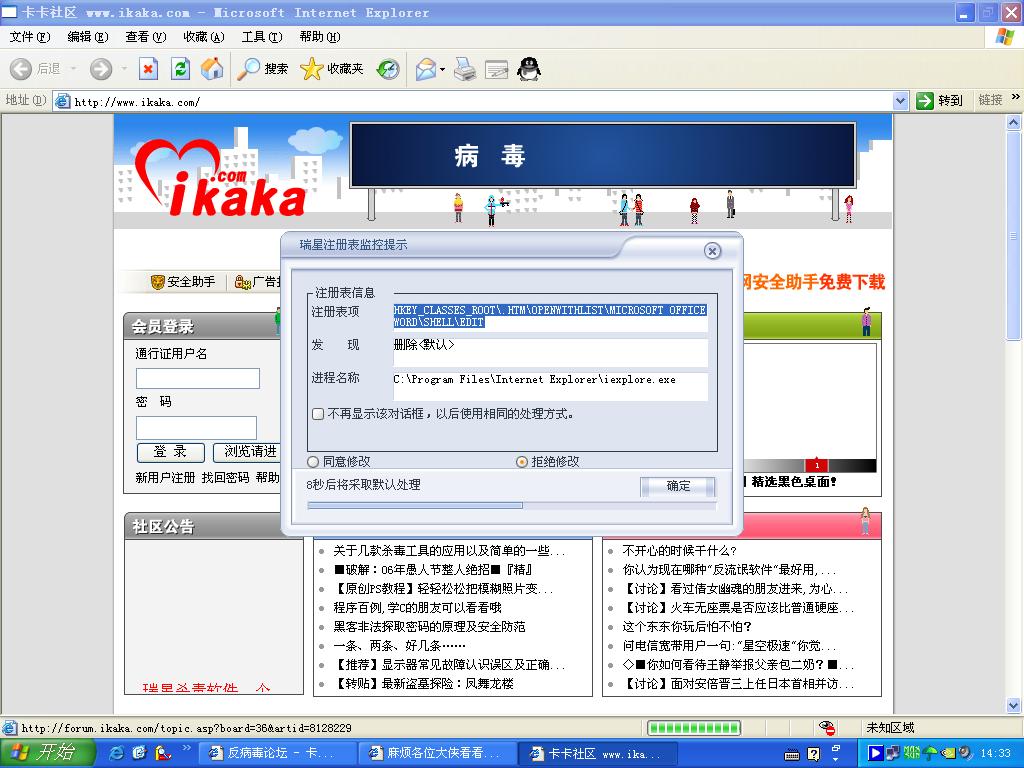Image resolution: width=1024 pixels, height=768 pixels.
Task: Click the ikaka.com heart logo
Action: 219,178
